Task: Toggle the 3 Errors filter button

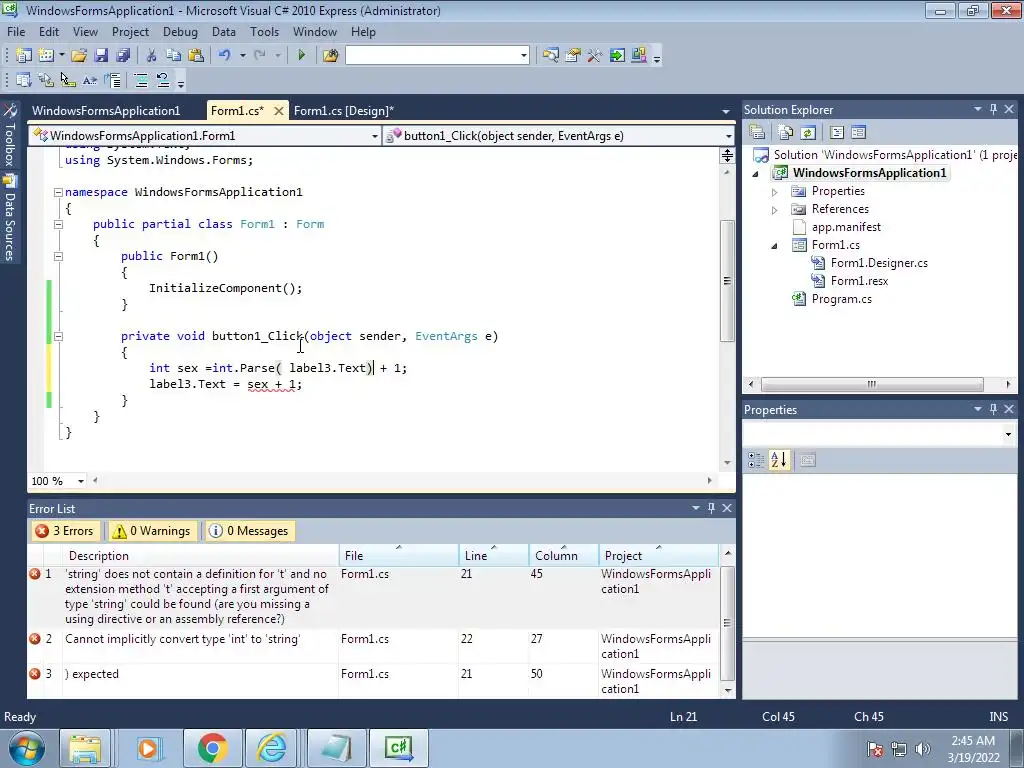Action: 65,531
